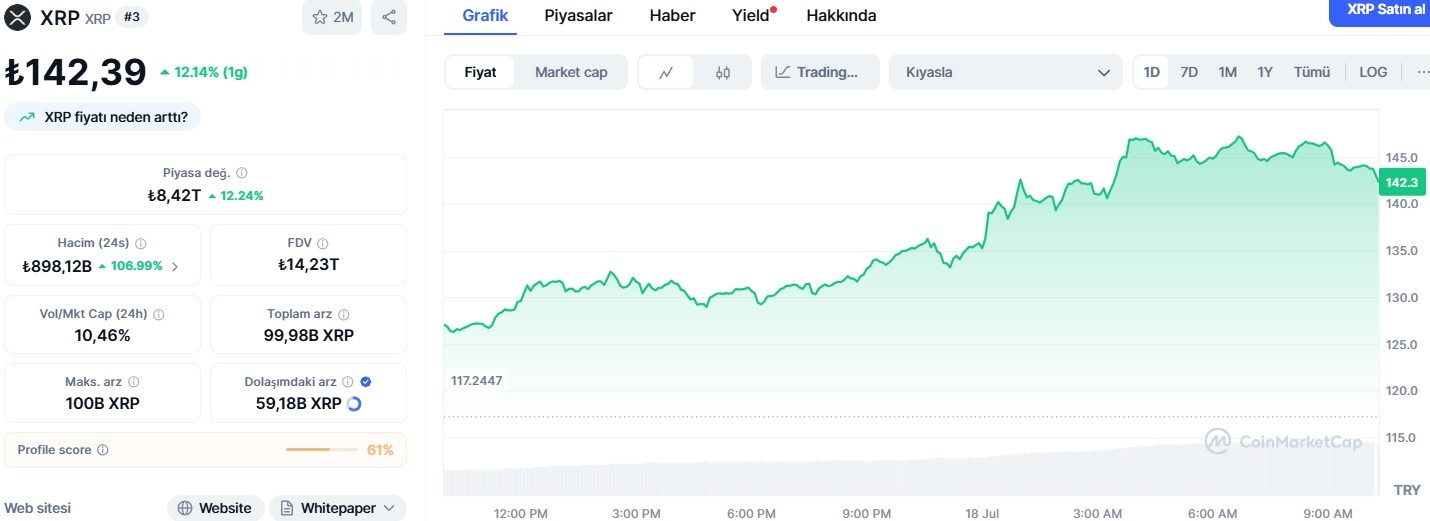The height and width of the screenshot is (521, 1430).
Task: Click XRP fiyatı neden arttı? button
Action: [103, 117]
